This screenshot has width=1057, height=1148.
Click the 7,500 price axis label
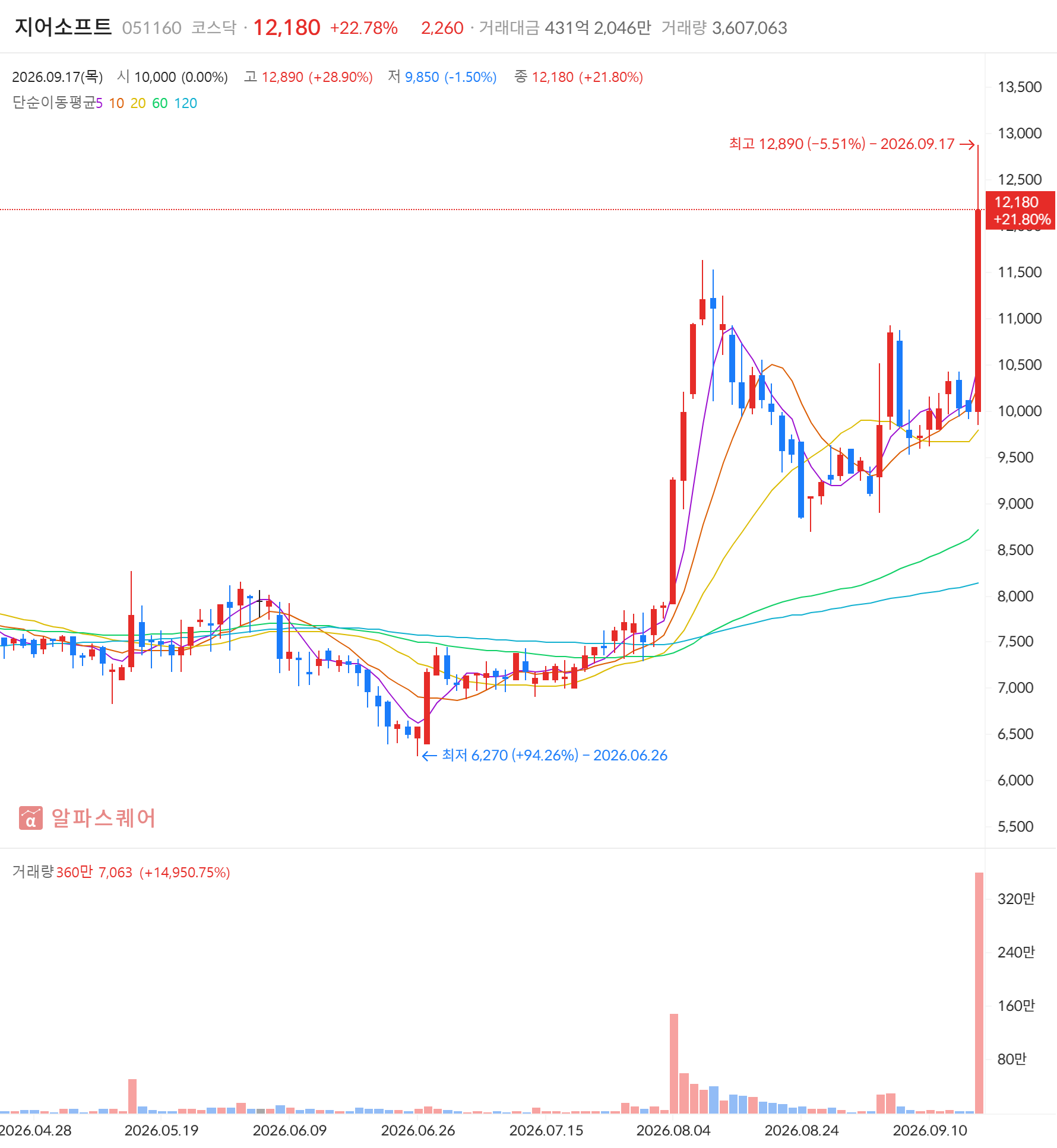1015,642
